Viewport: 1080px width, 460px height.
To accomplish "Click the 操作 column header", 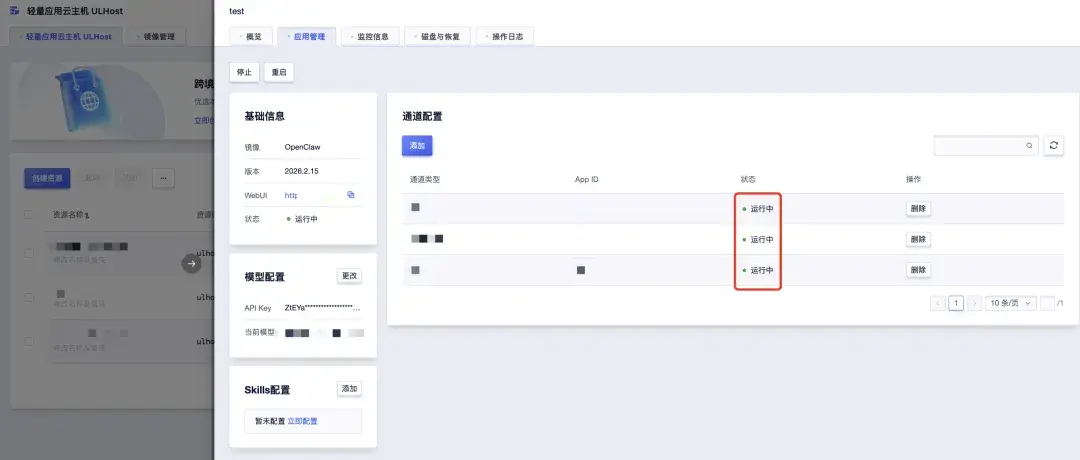I will coord(913,179).
